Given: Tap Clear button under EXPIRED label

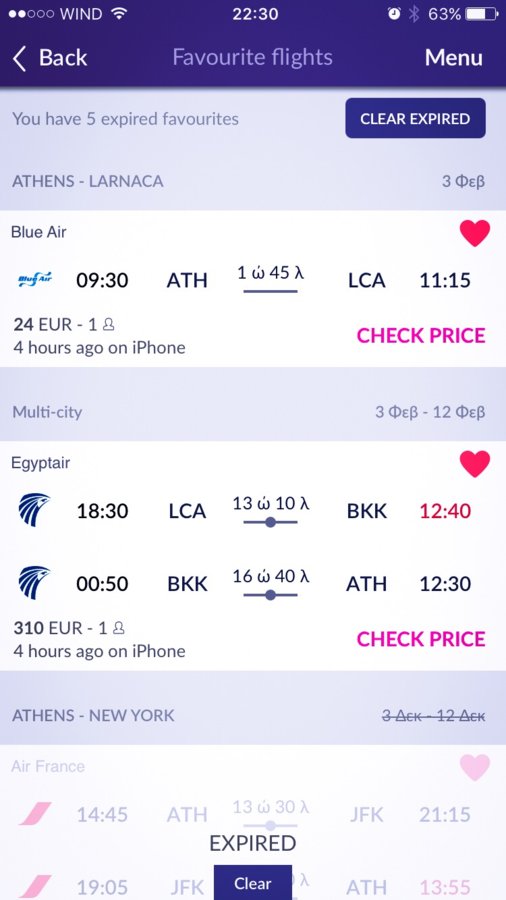Looking at the screenshot, I should 252,883.
